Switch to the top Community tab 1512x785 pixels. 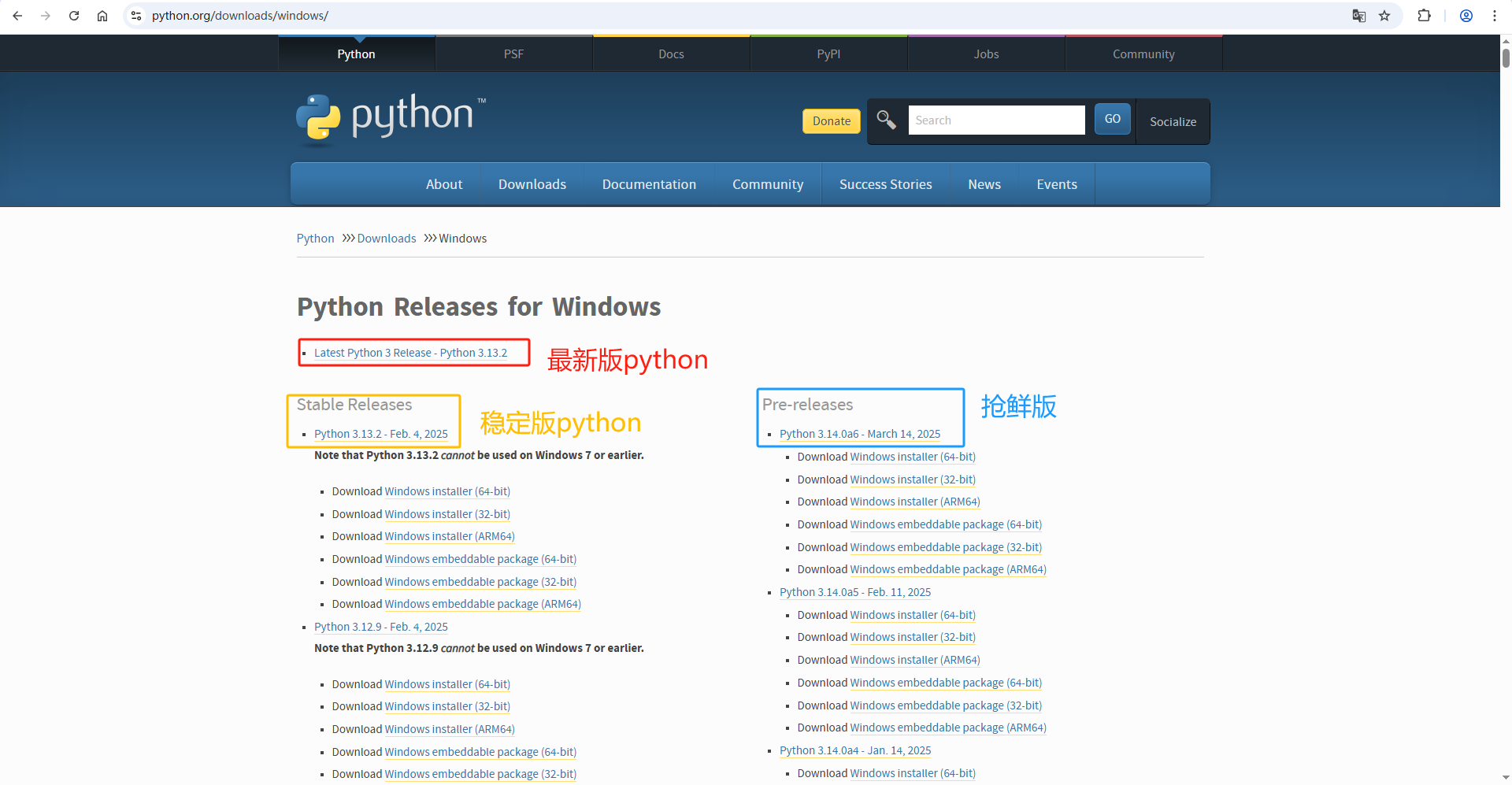point(1143,54)
